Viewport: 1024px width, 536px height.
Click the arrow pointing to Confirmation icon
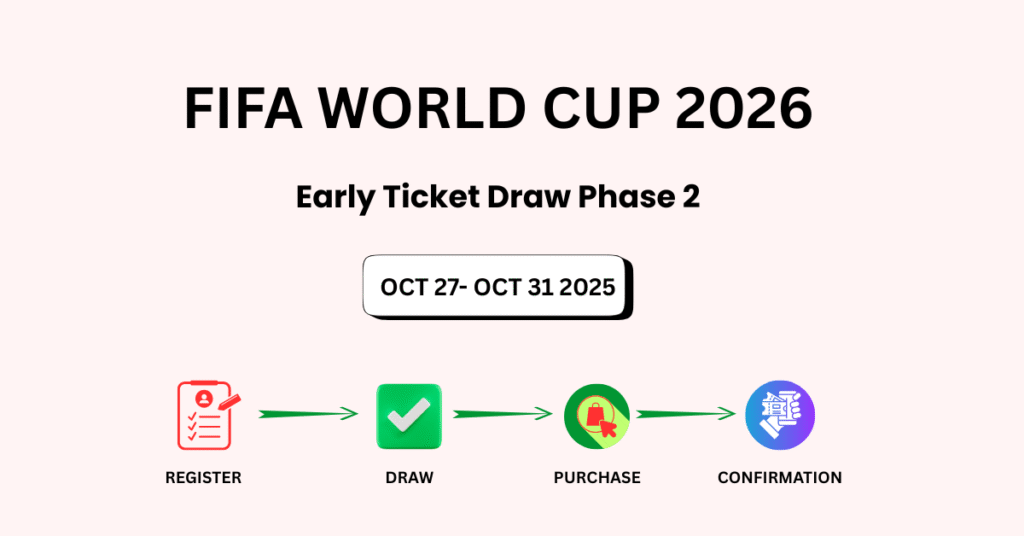pos(686,413)
